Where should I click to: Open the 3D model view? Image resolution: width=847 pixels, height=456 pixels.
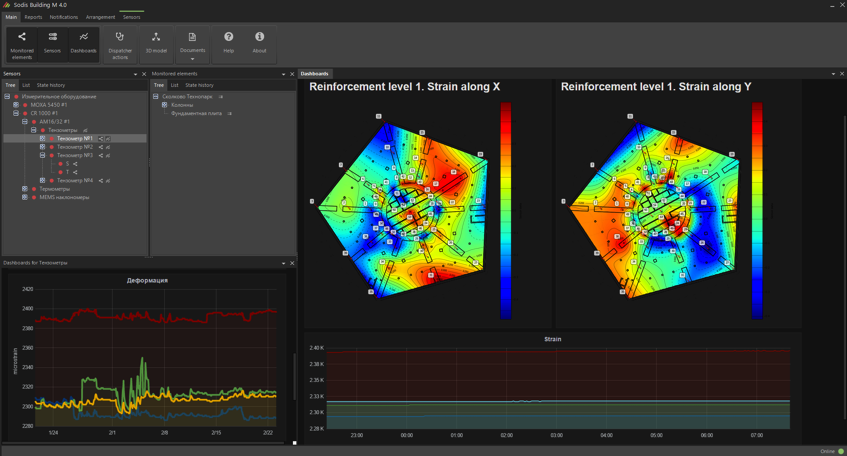(156, 43)
